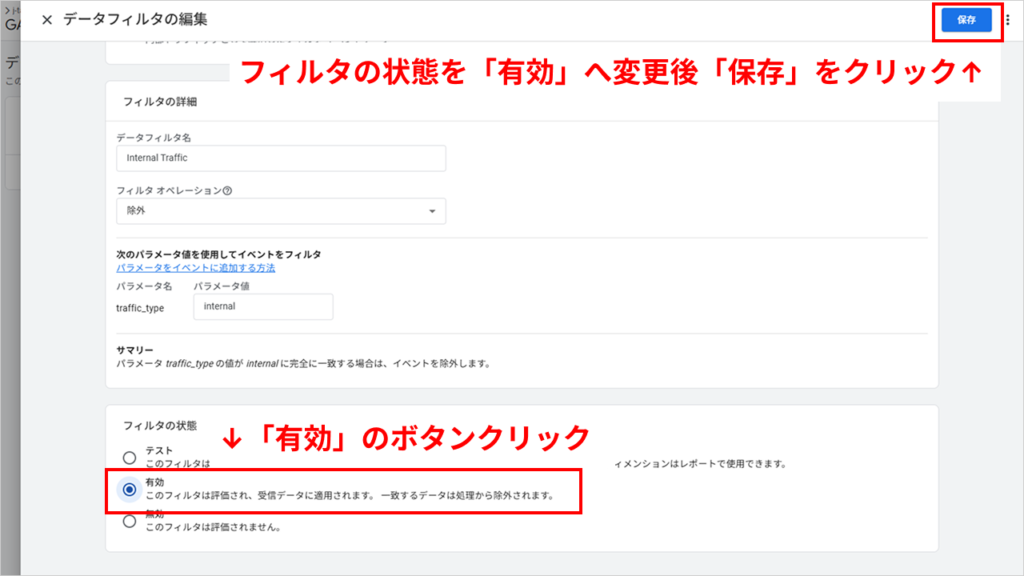Click the dropdown arrow showing 除外

[x=434, y=210]
